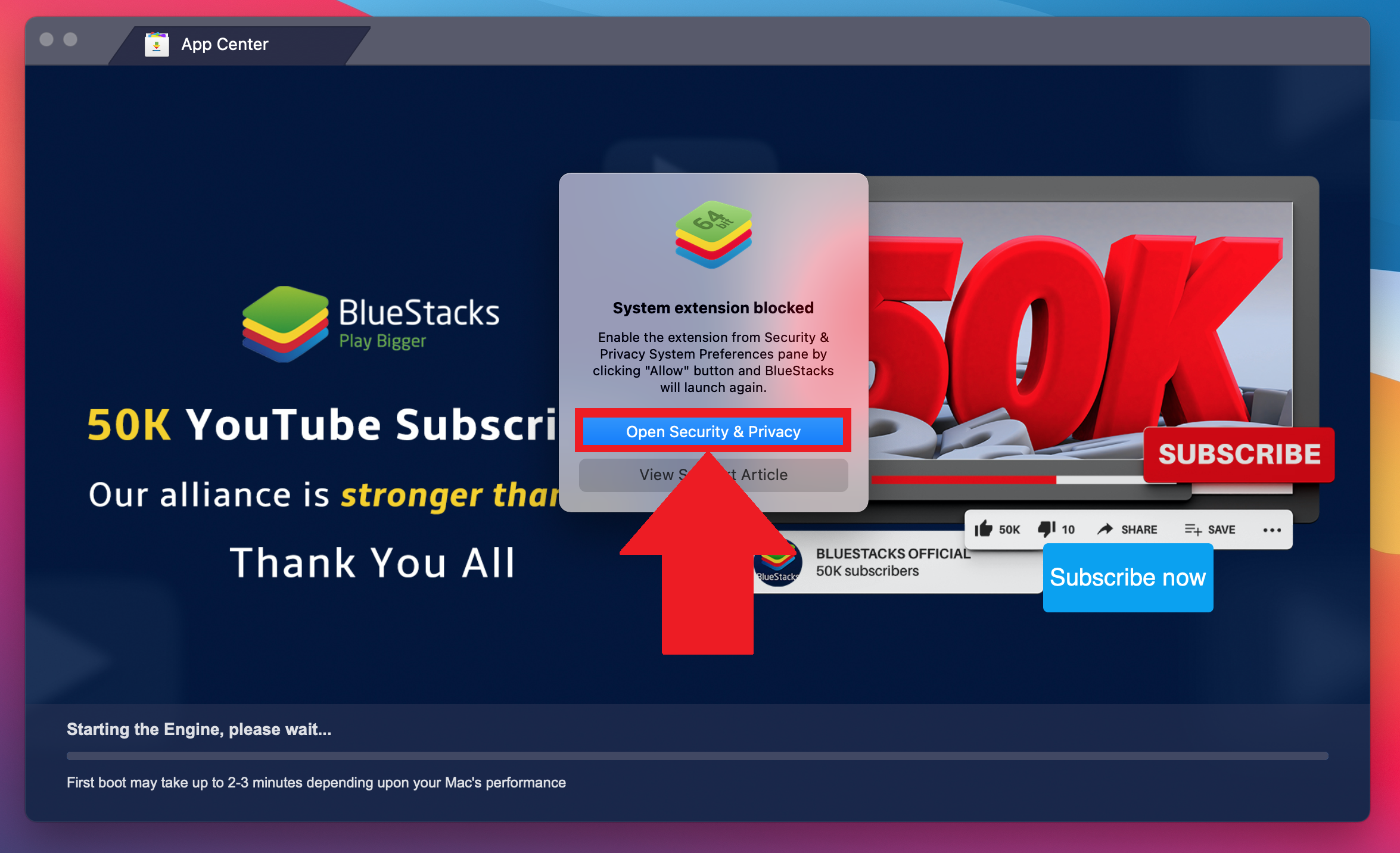Click the Subscribe now button
This screenshot has height=853, width=1400.
[1128, 577]
